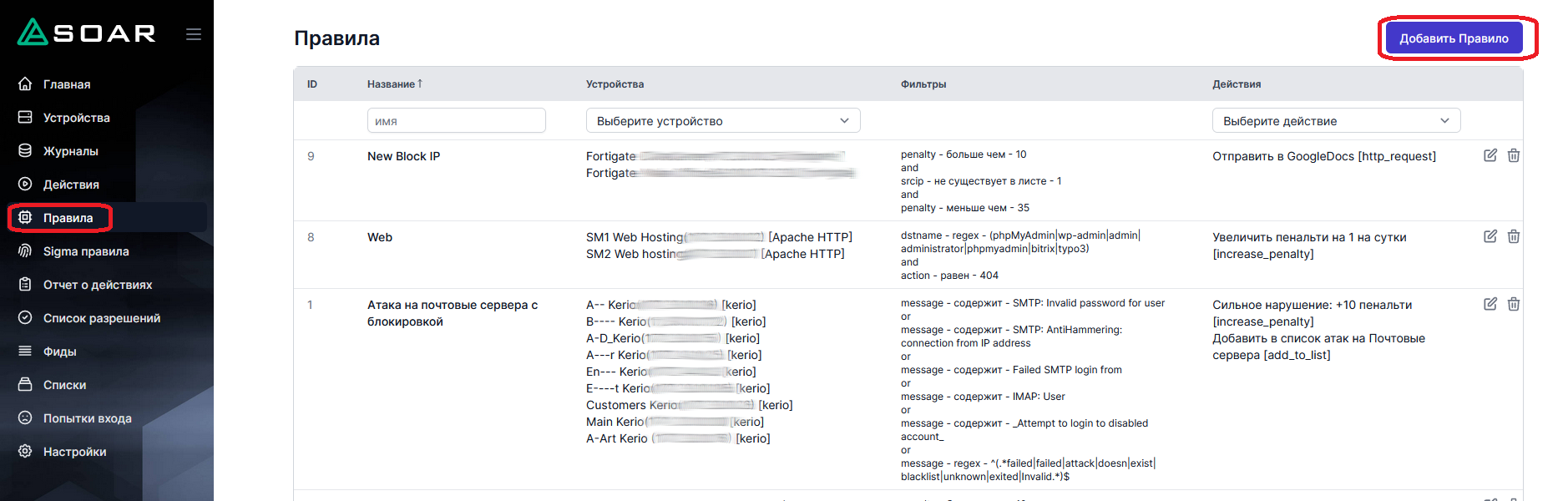Click the имя filter input field
Image resolution: width=1568 pixels, height=501 pixels.
[x=456, y=121]
